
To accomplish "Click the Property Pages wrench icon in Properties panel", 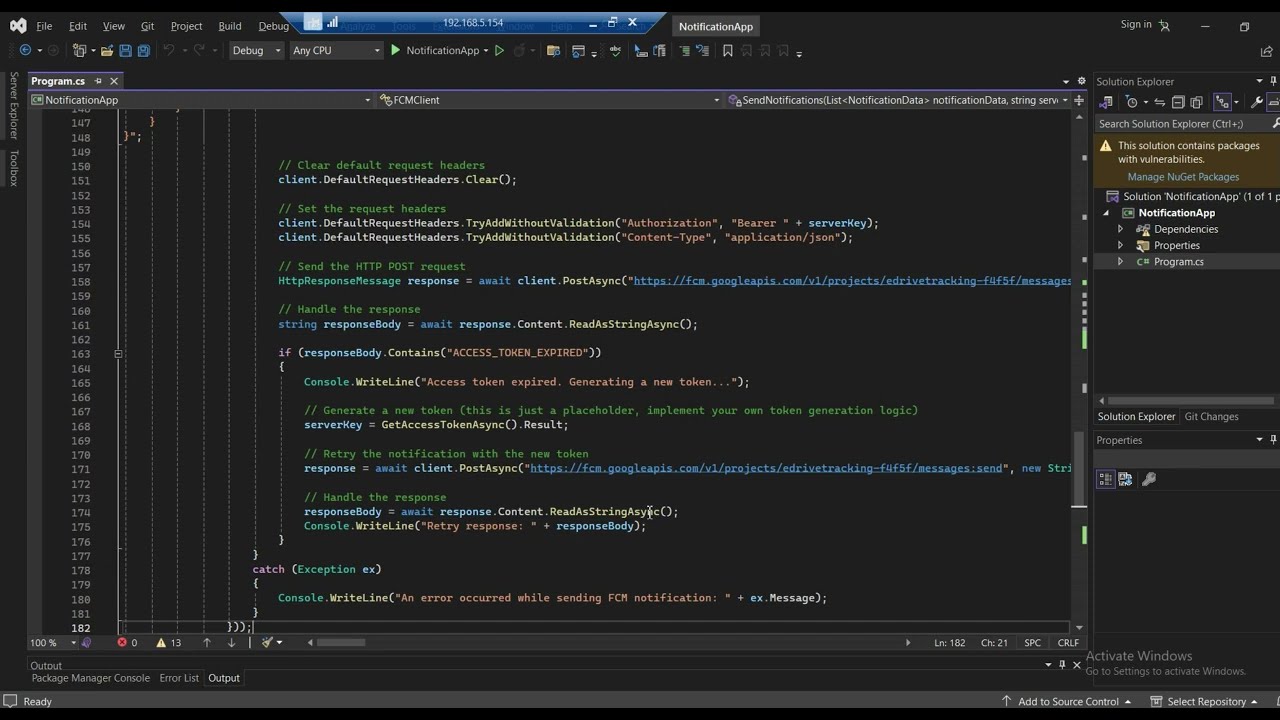I will click(x=1149, y=480).
